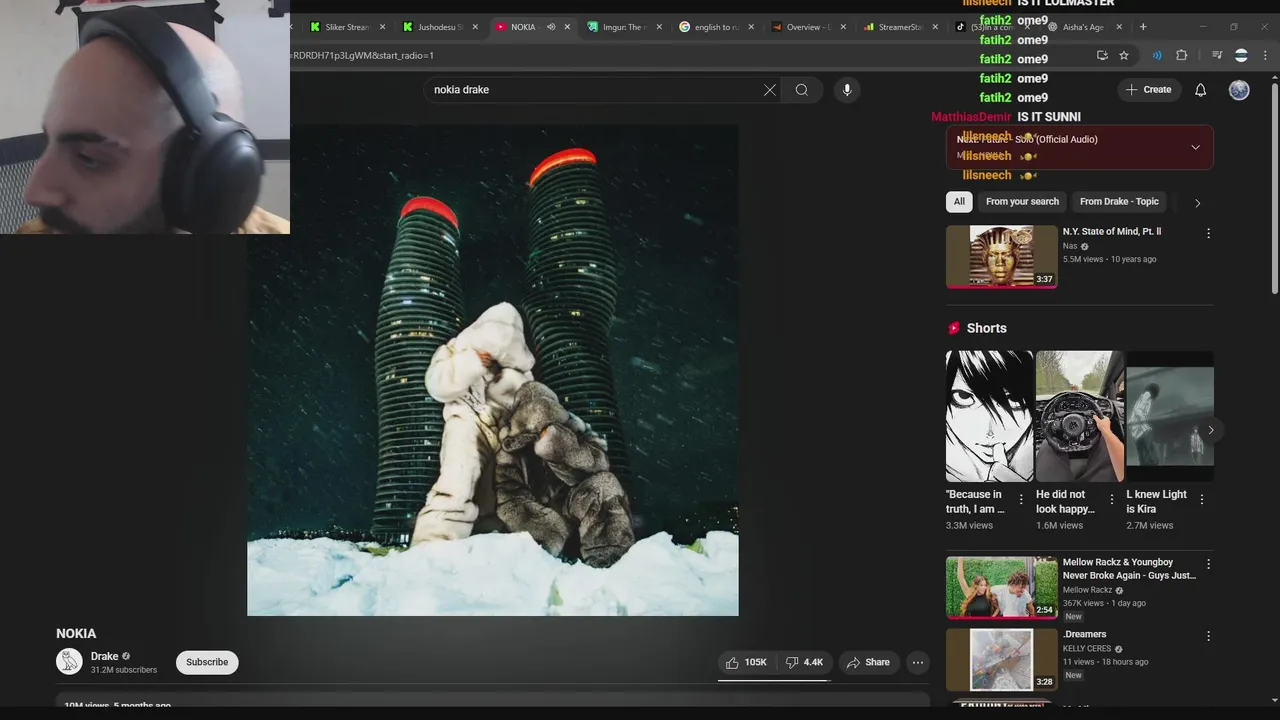Subscribe to Drake's channel
The height and width of the screenshot is (720, 1280).
[207, 662]
